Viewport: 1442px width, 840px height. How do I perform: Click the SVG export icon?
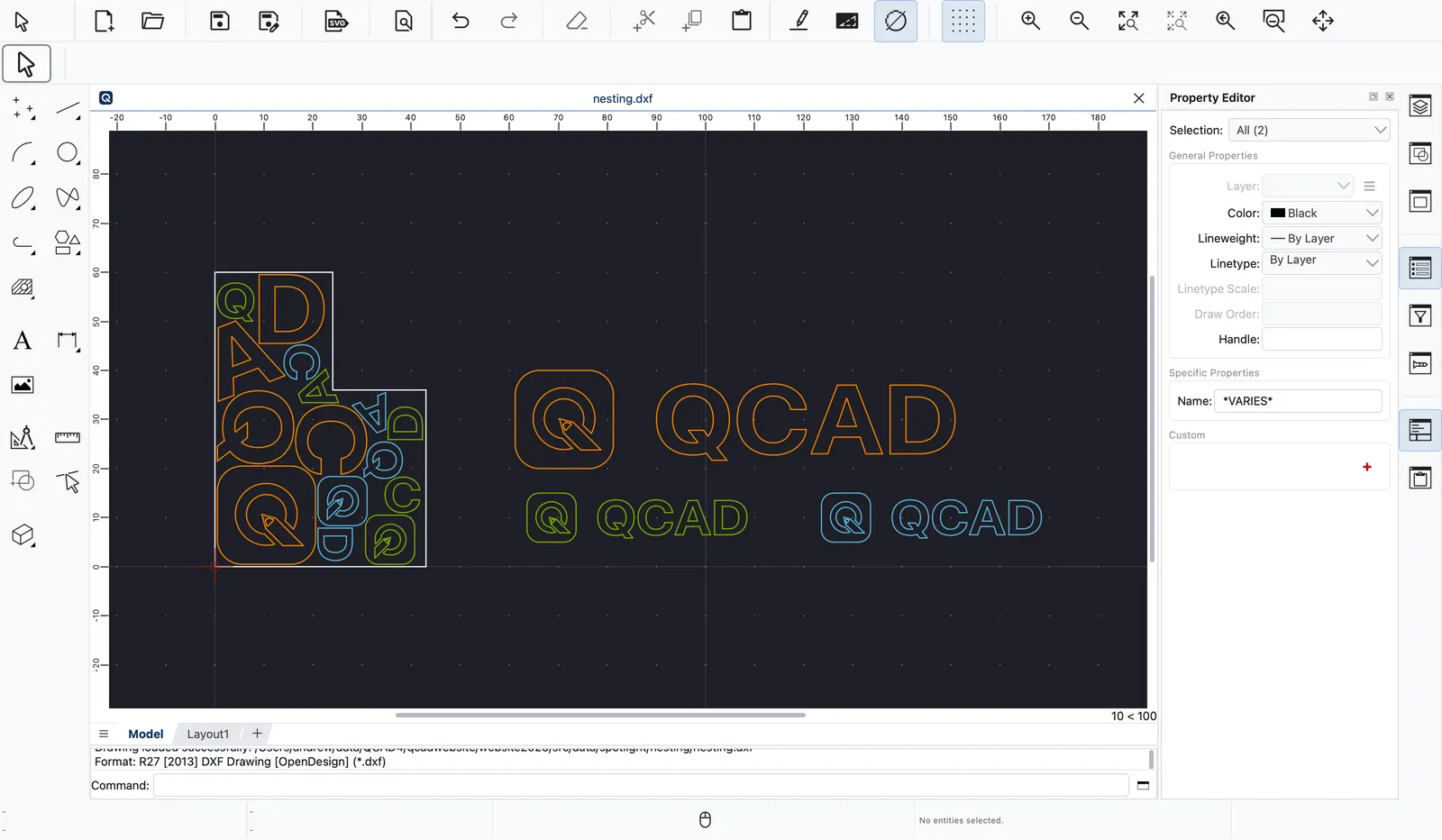(x=336, y=21)
